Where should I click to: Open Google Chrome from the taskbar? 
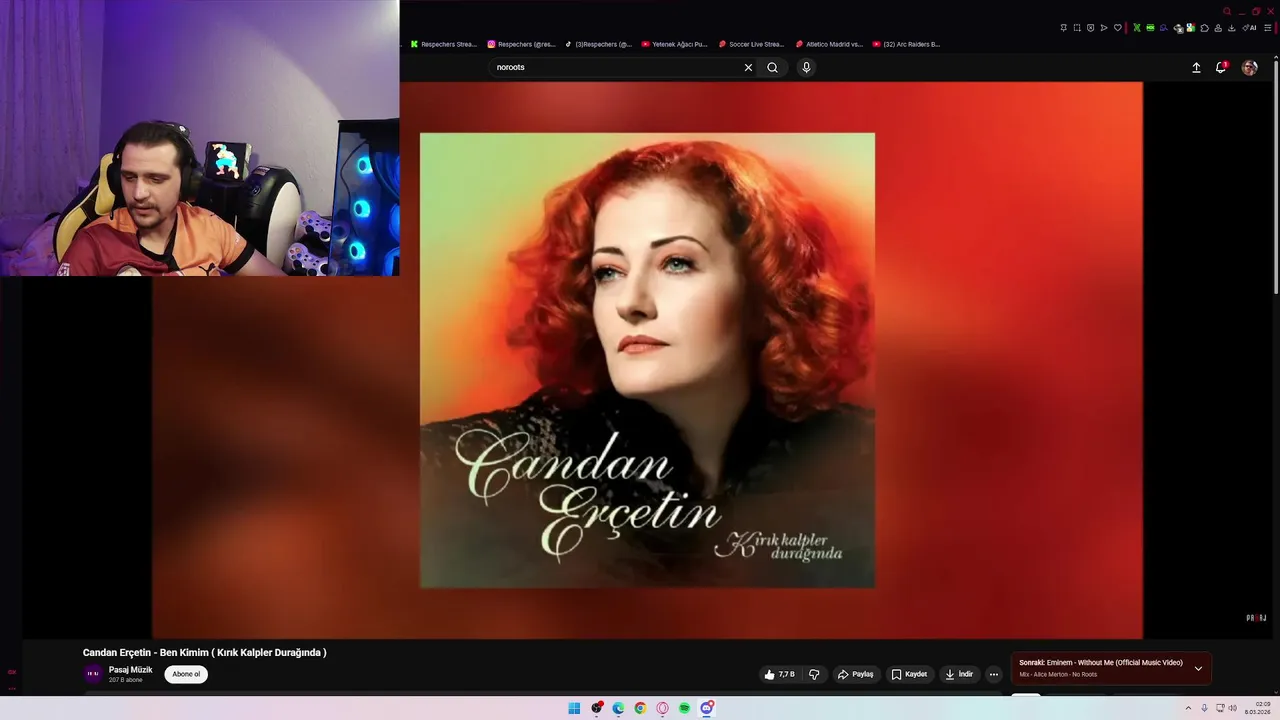640,708
